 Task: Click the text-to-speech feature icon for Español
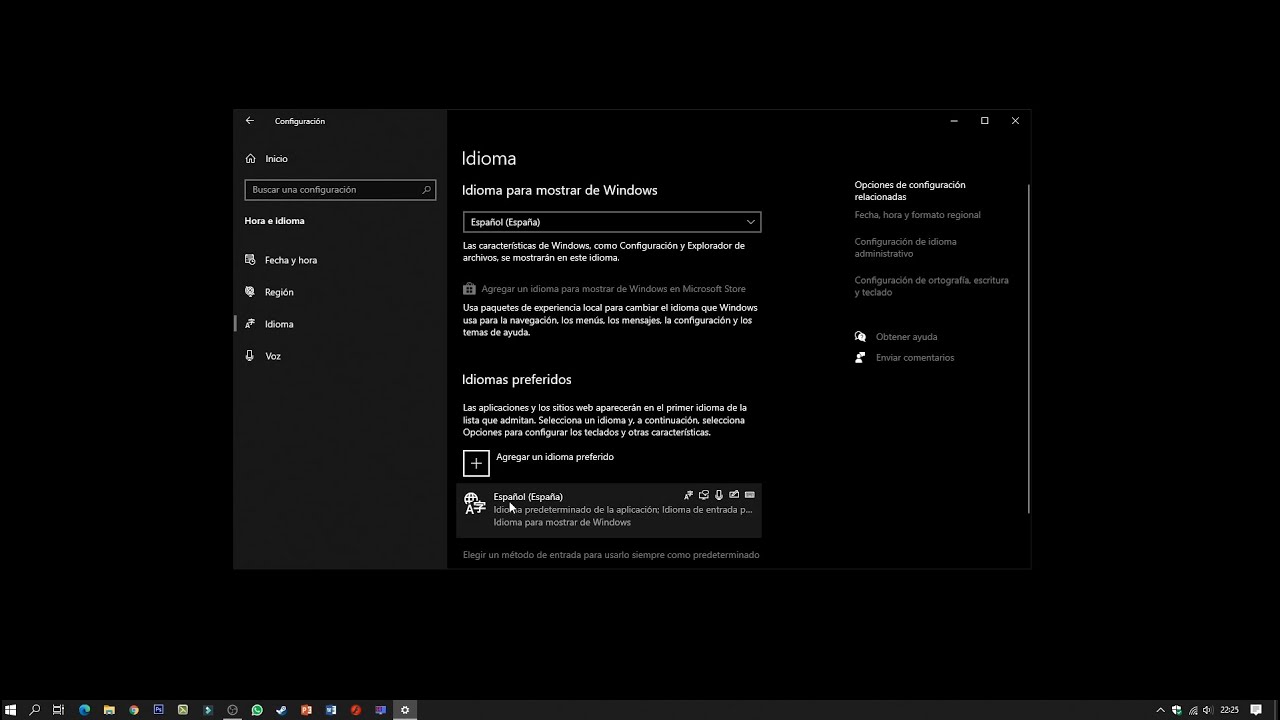(704, 495)
